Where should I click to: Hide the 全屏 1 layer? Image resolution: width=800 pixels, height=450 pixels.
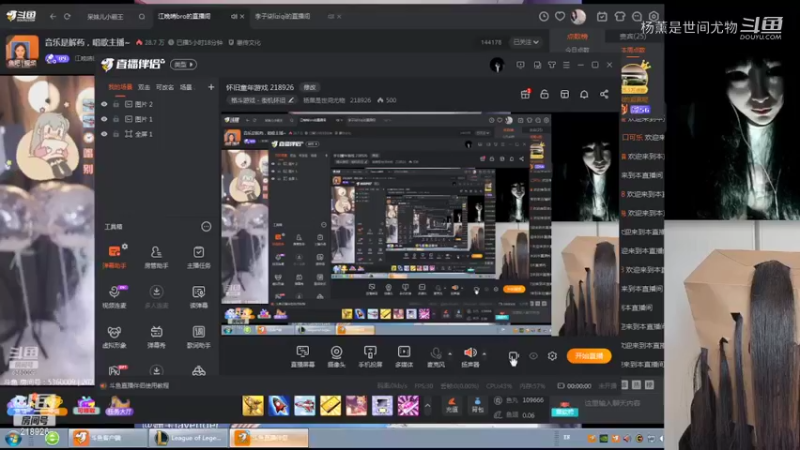coord(104,134)
